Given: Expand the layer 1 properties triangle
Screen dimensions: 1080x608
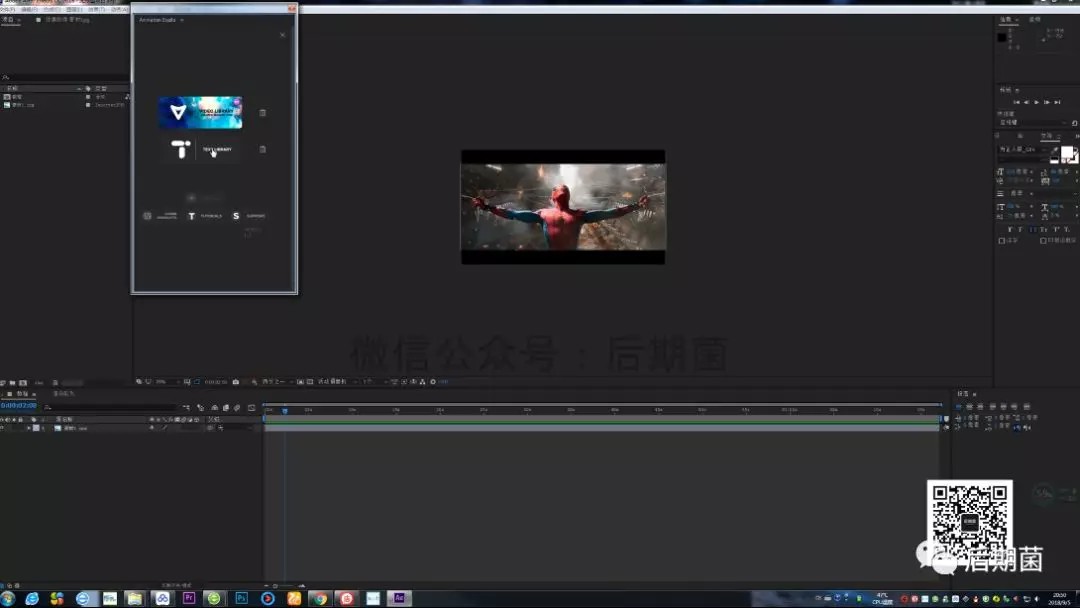Looking at the screenshot, I should pos(28,428).
